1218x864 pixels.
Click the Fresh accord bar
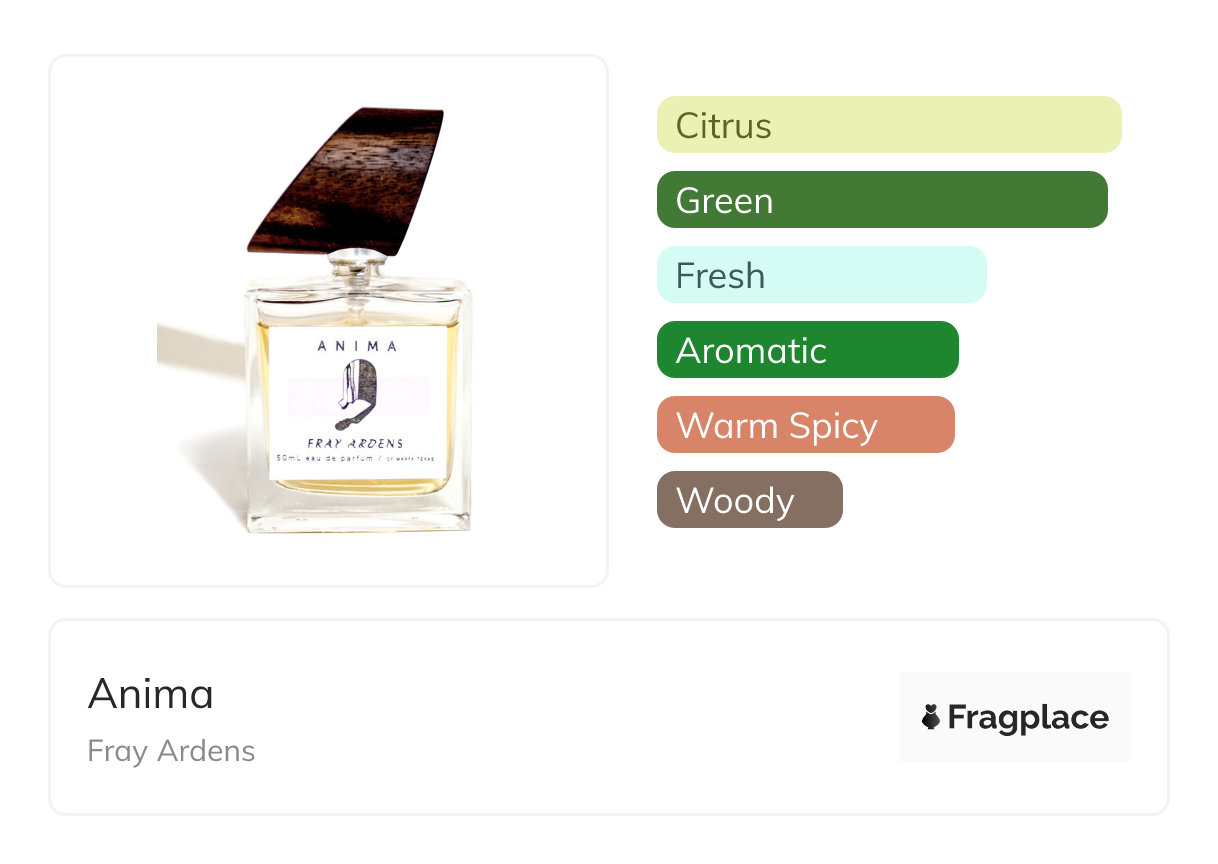pyautogui.click(x=822, y=275)
